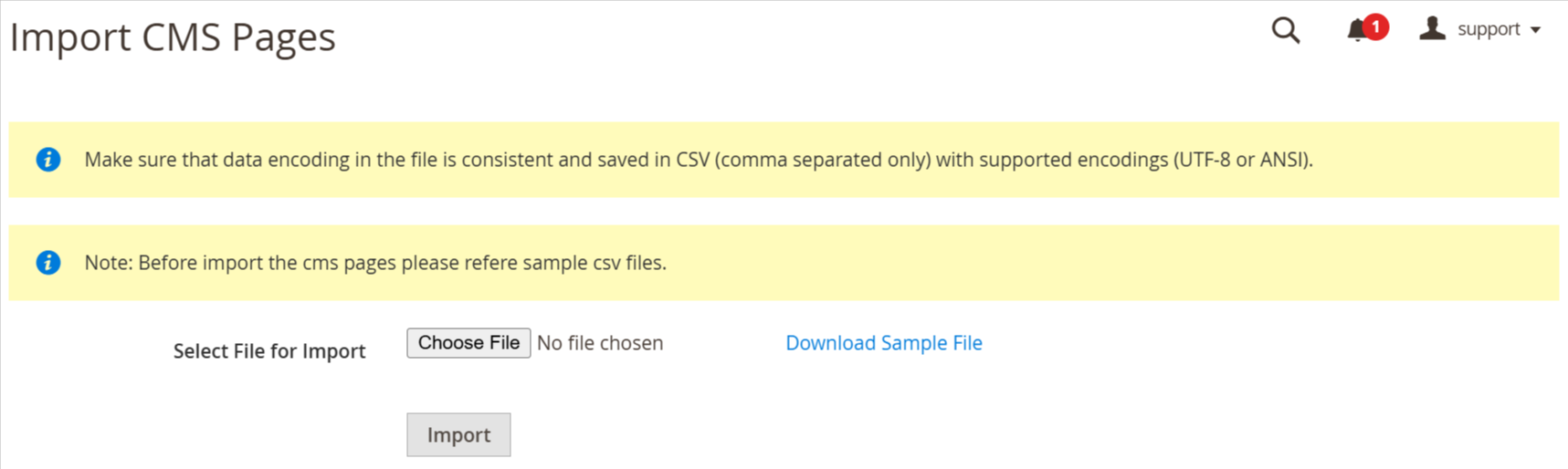Click the user avatar icon beside support

[x=1432, y=28]
